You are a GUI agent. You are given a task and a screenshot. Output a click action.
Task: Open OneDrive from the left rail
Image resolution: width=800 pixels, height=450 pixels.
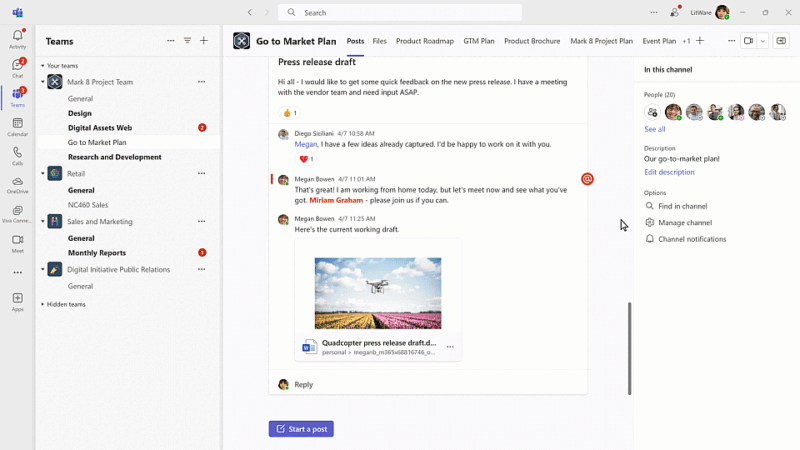tap(17, 185)
